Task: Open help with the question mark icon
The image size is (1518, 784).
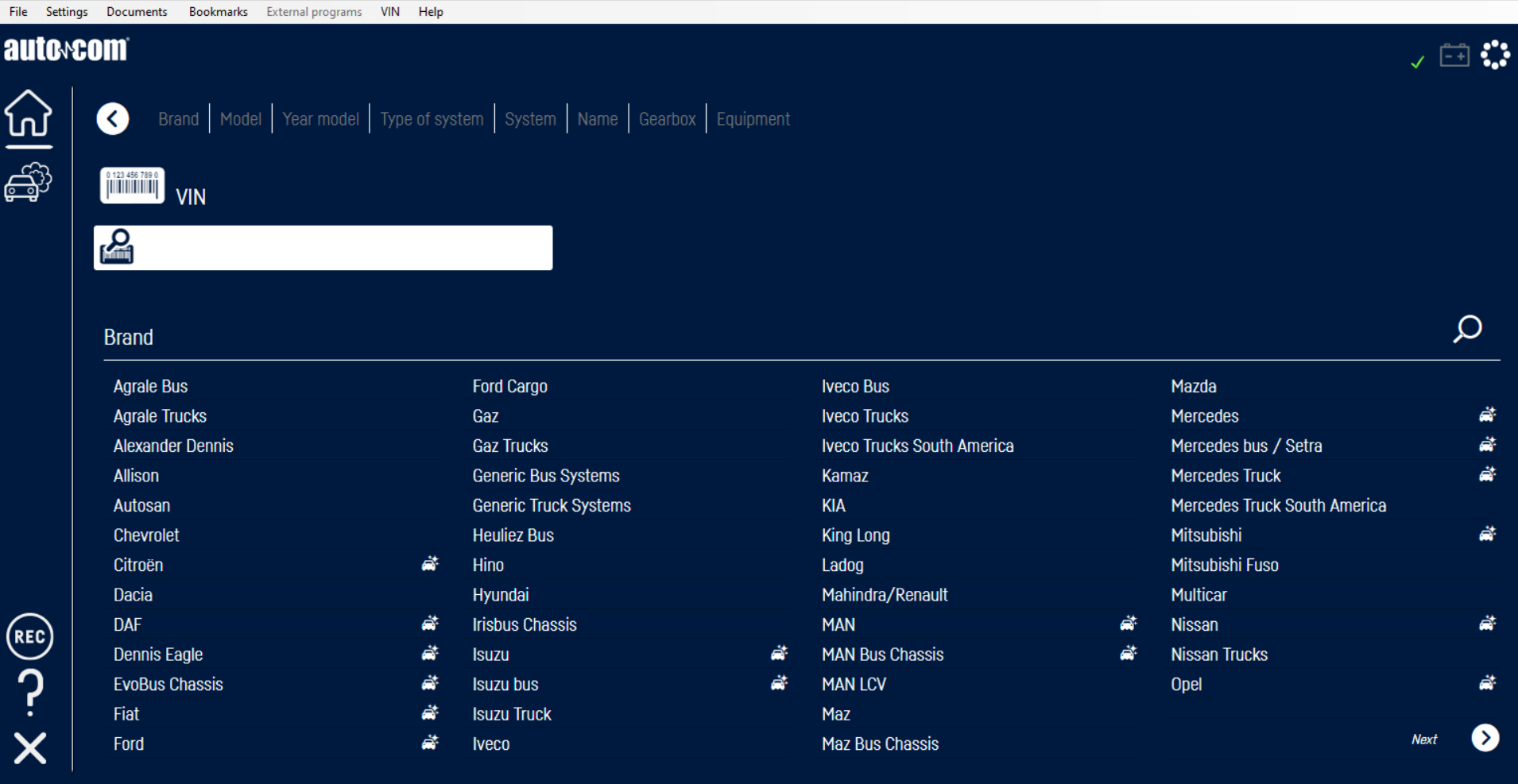Action: point(30,692)
